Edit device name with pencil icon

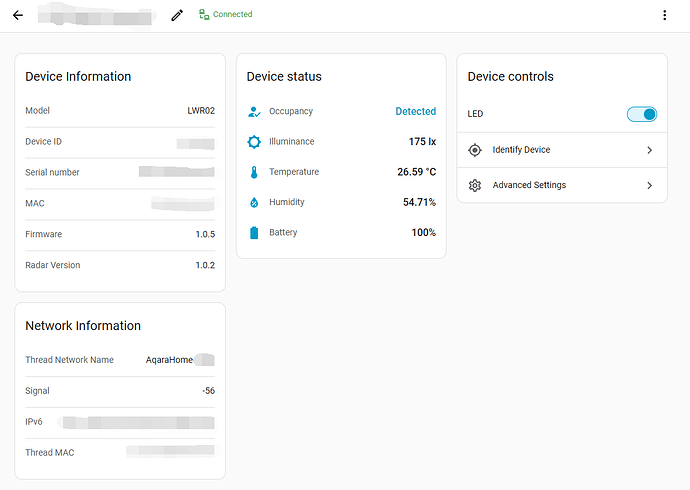(177, 15)
